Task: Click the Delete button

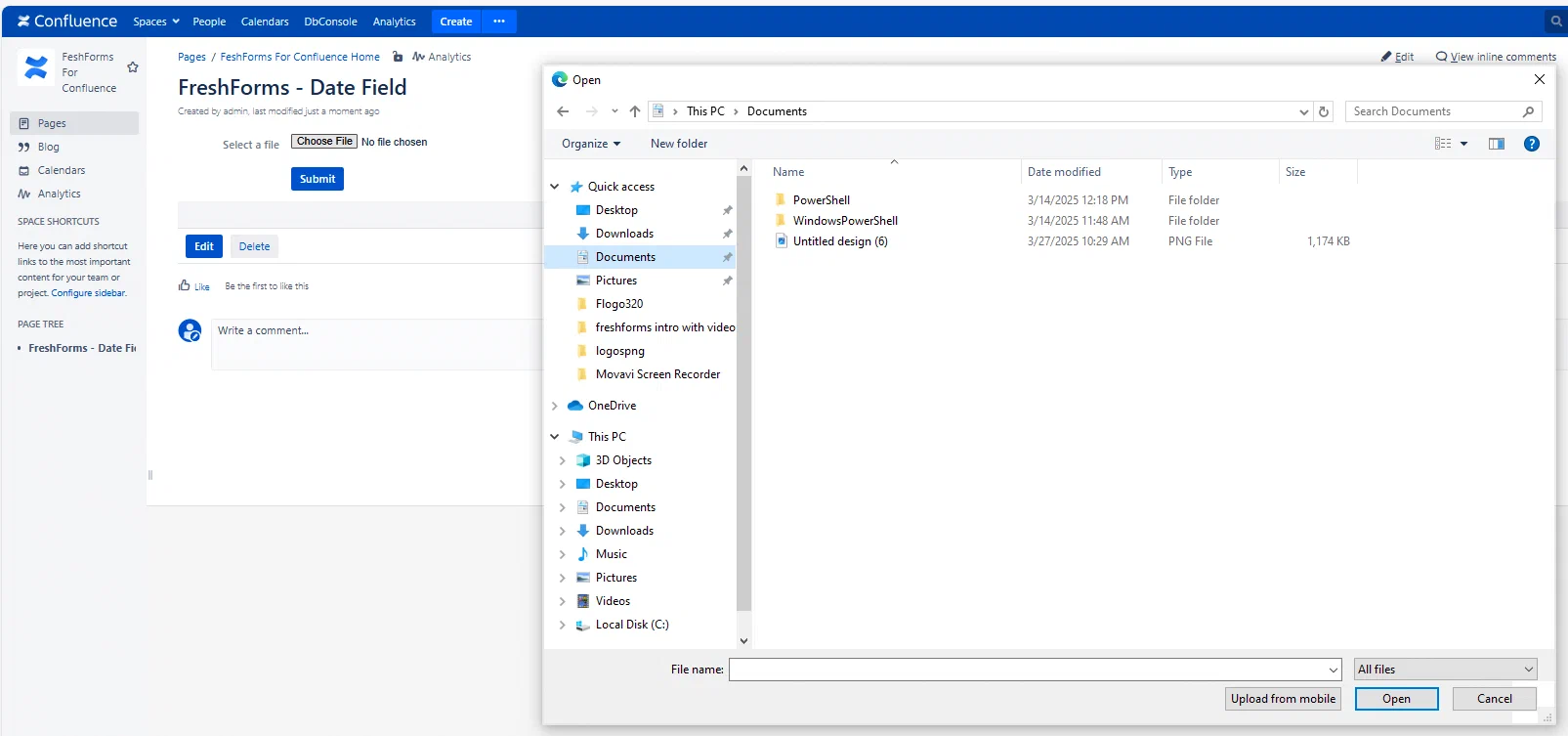Action: click(254, 246)
